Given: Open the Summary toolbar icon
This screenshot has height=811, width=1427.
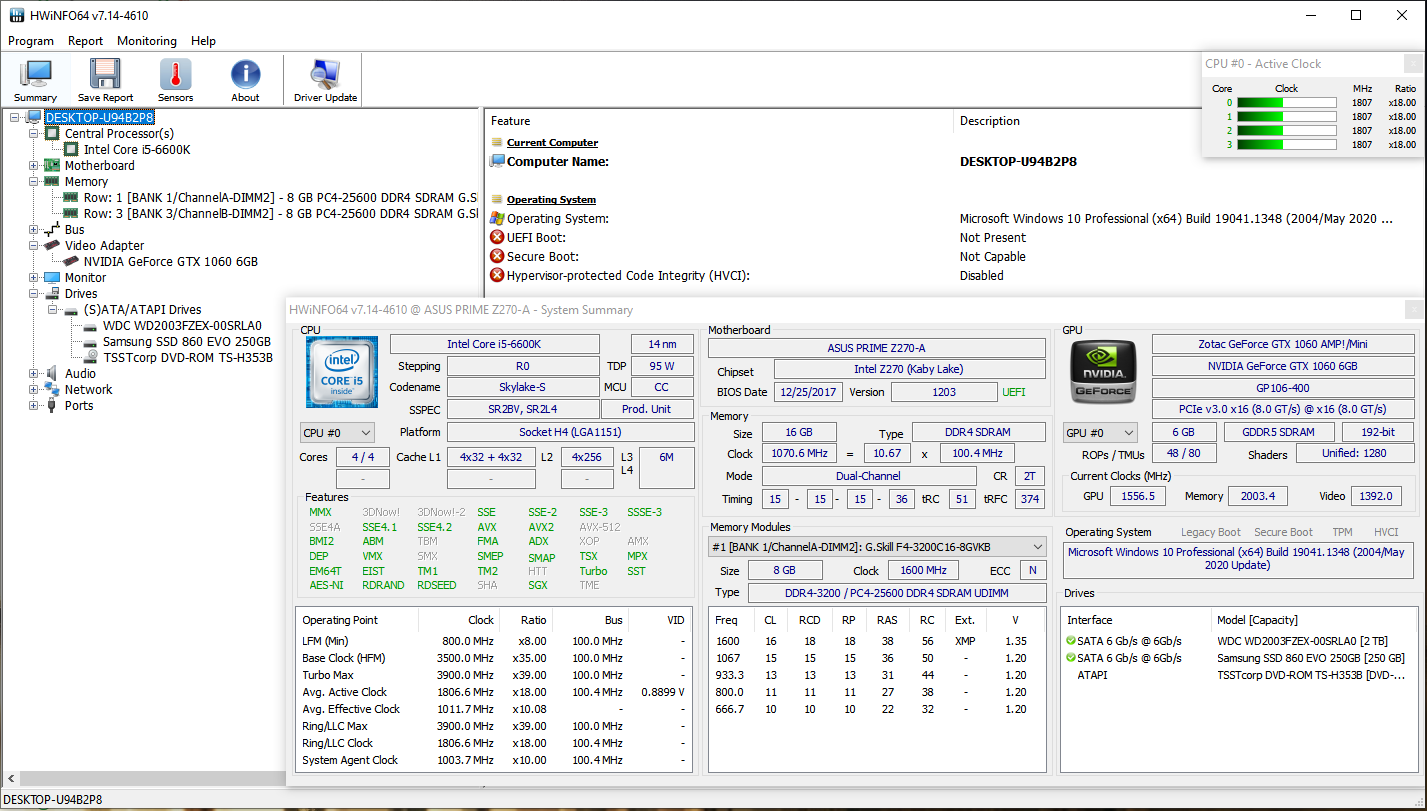Looking at the screenshot, I should pyautogui.click(x=35, y=80).
